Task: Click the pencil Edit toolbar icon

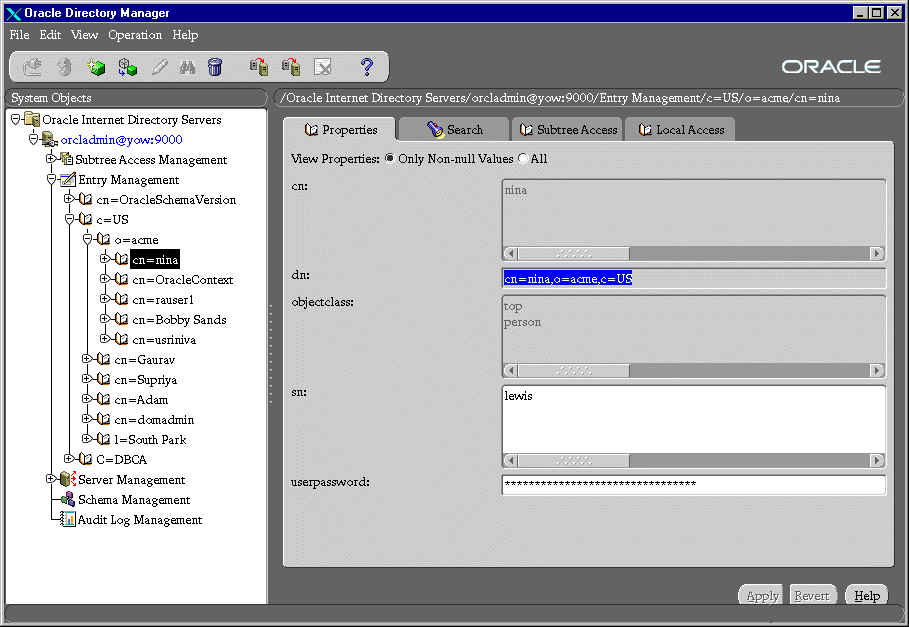Action: pos(158,67)
